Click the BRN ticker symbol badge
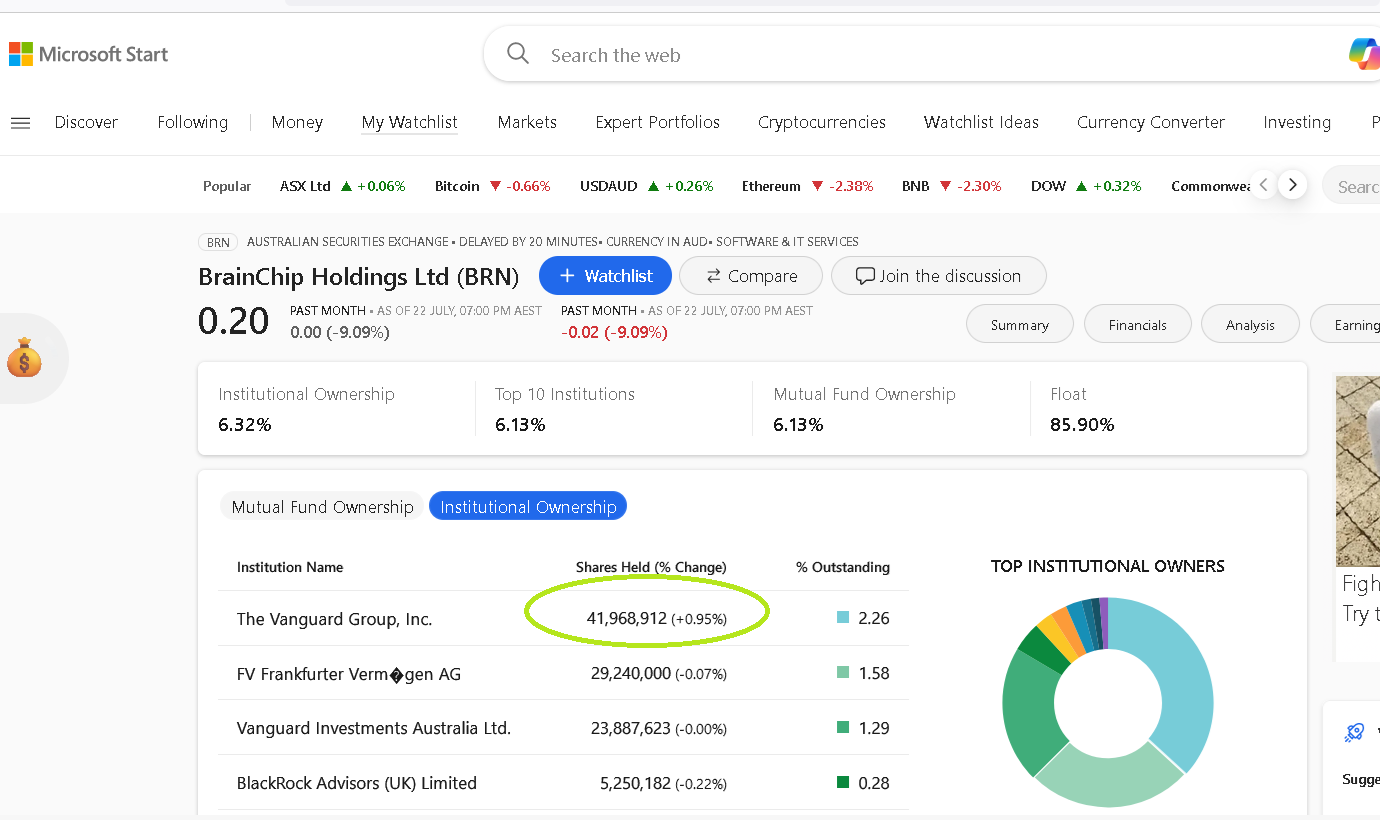 tap(218, 242)
